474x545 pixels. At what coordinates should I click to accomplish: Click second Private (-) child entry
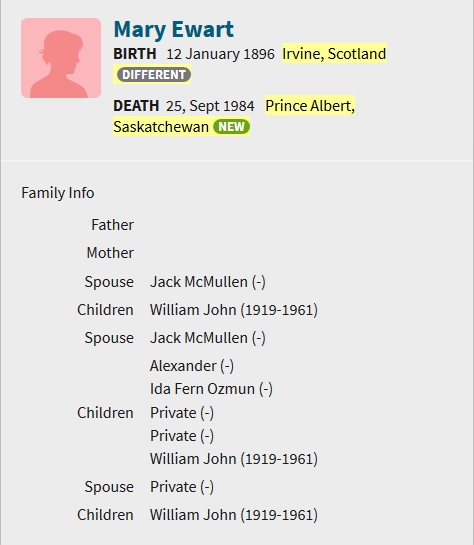(x=182, y=436)
